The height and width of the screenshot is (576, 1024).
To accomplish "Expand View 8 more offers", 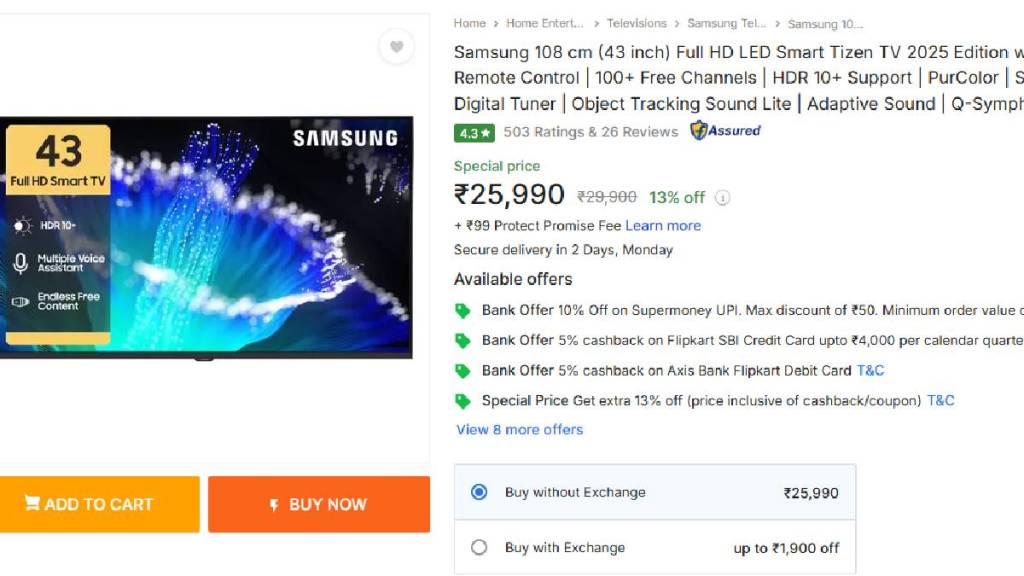I will (x=519, y=429).
